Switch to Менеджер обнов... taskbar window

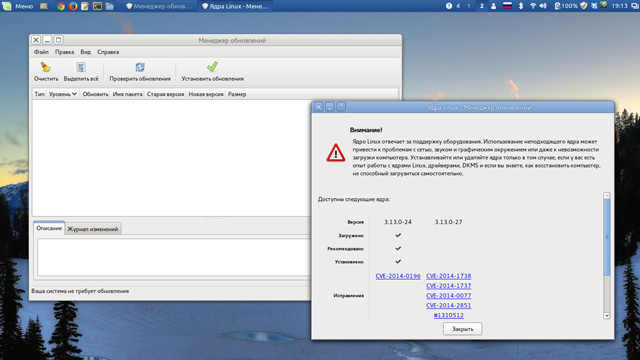tap(158, 6)
